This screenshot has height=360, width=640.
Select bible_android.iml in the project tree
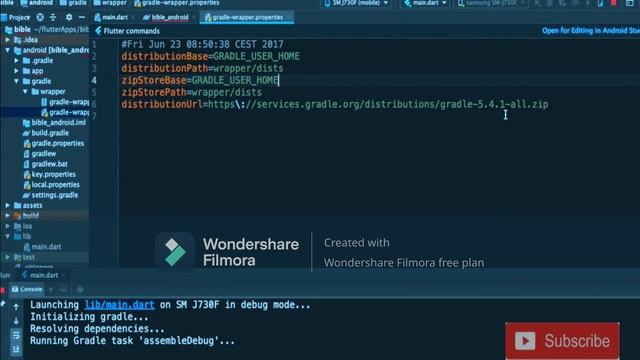pyautogui.click(x=54, y=122)
